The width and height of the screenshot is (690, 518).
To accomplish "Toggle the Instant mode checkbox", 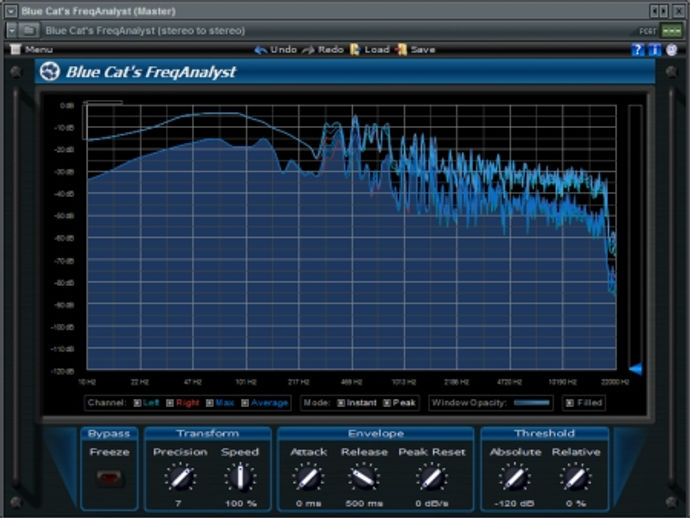I will 341,403.
